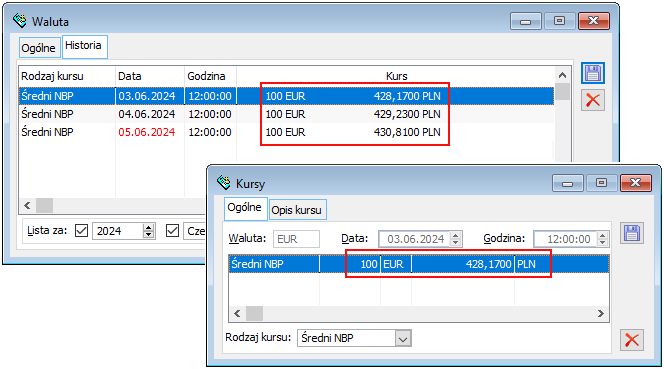Click the horizontal scrollbar thumb in Kursy grid
664x369 pixels.
(255, 314)
